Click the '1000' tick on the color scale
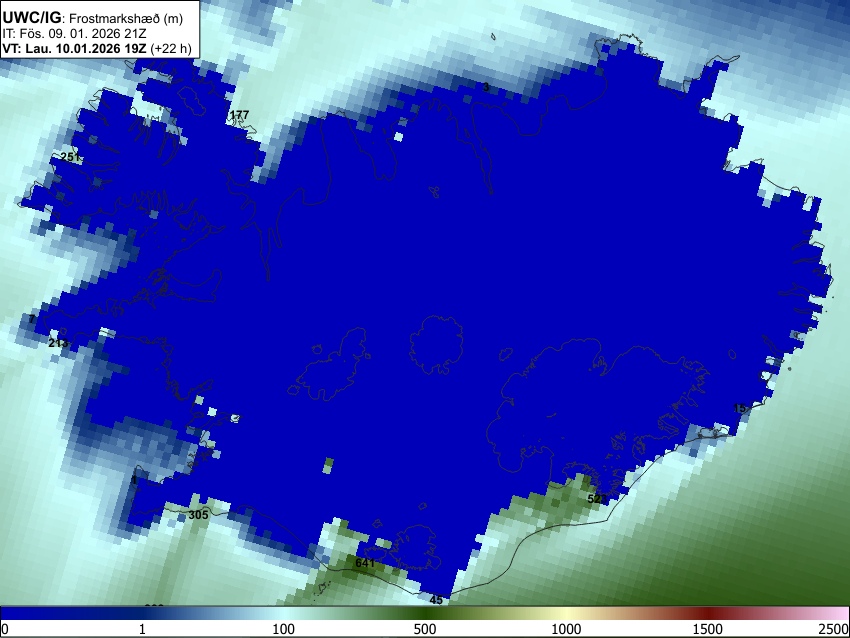This screenshot has height=638, width=850. 566,629
